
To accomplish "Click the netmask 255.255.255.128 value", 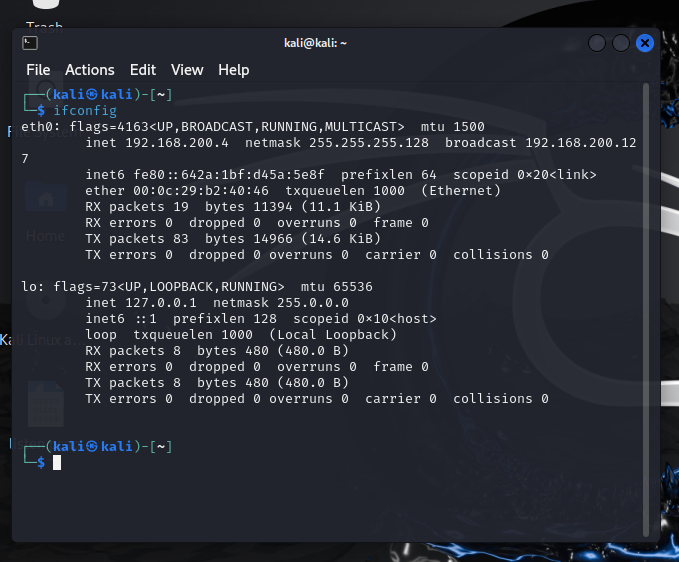I will pos(369,143).
